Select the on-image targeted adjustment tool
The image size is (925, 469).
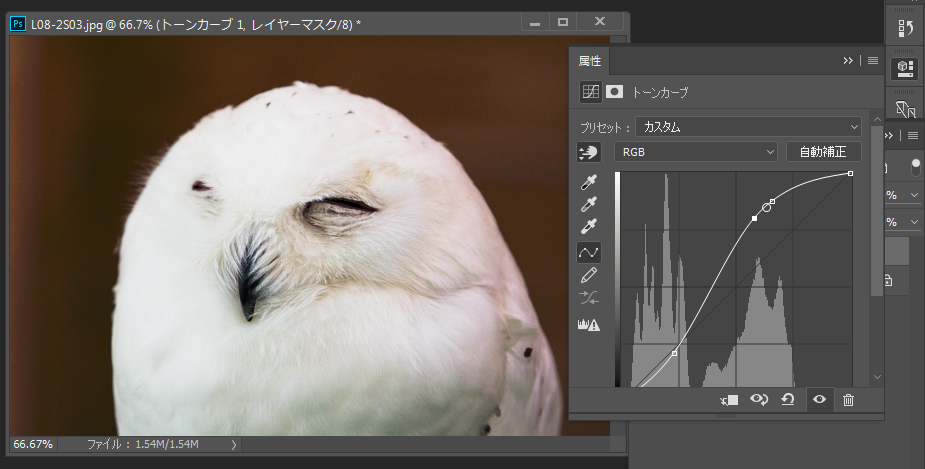[590, 152]
